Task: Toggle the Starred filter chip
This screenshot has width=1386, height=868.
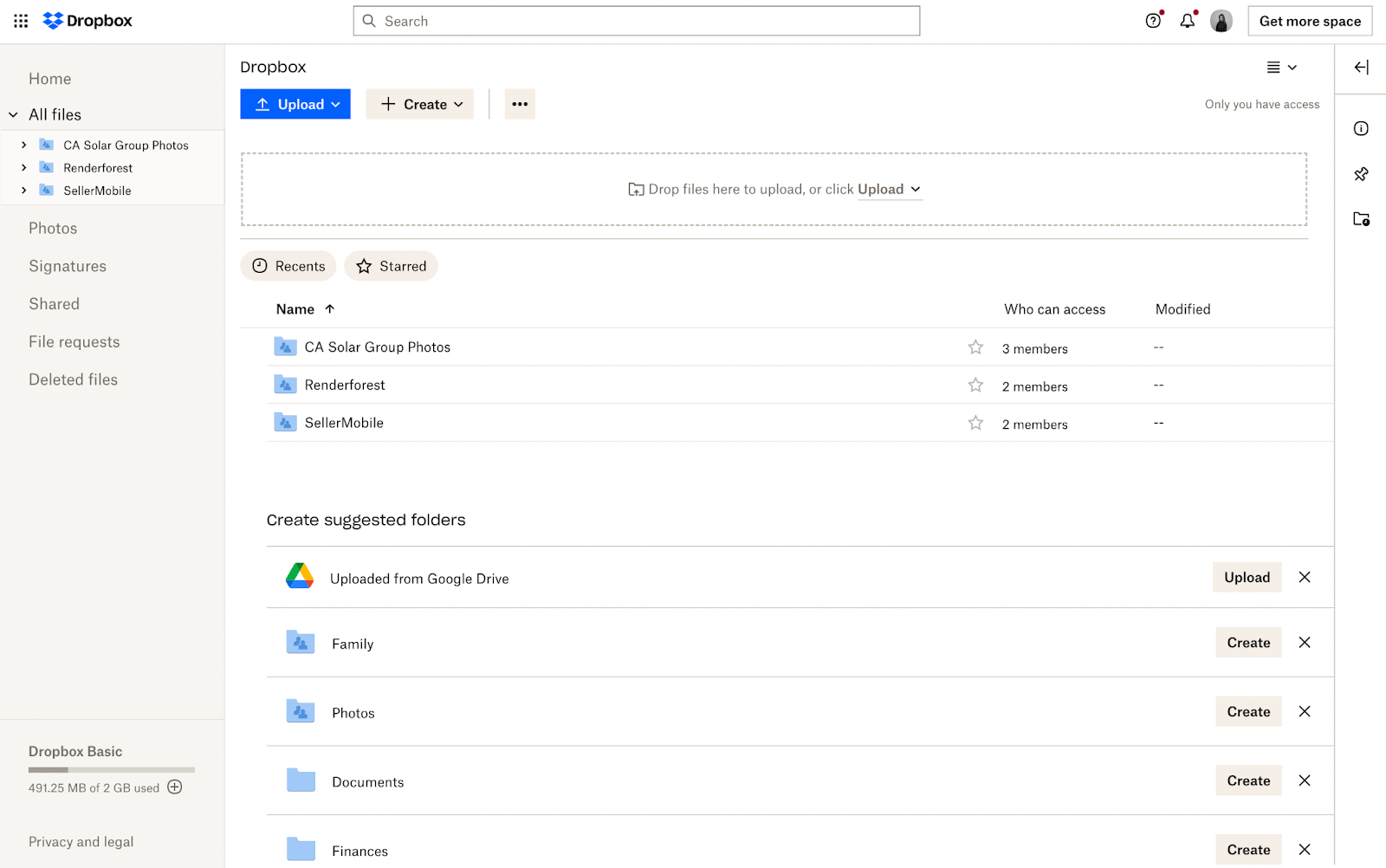Action: 391,266
